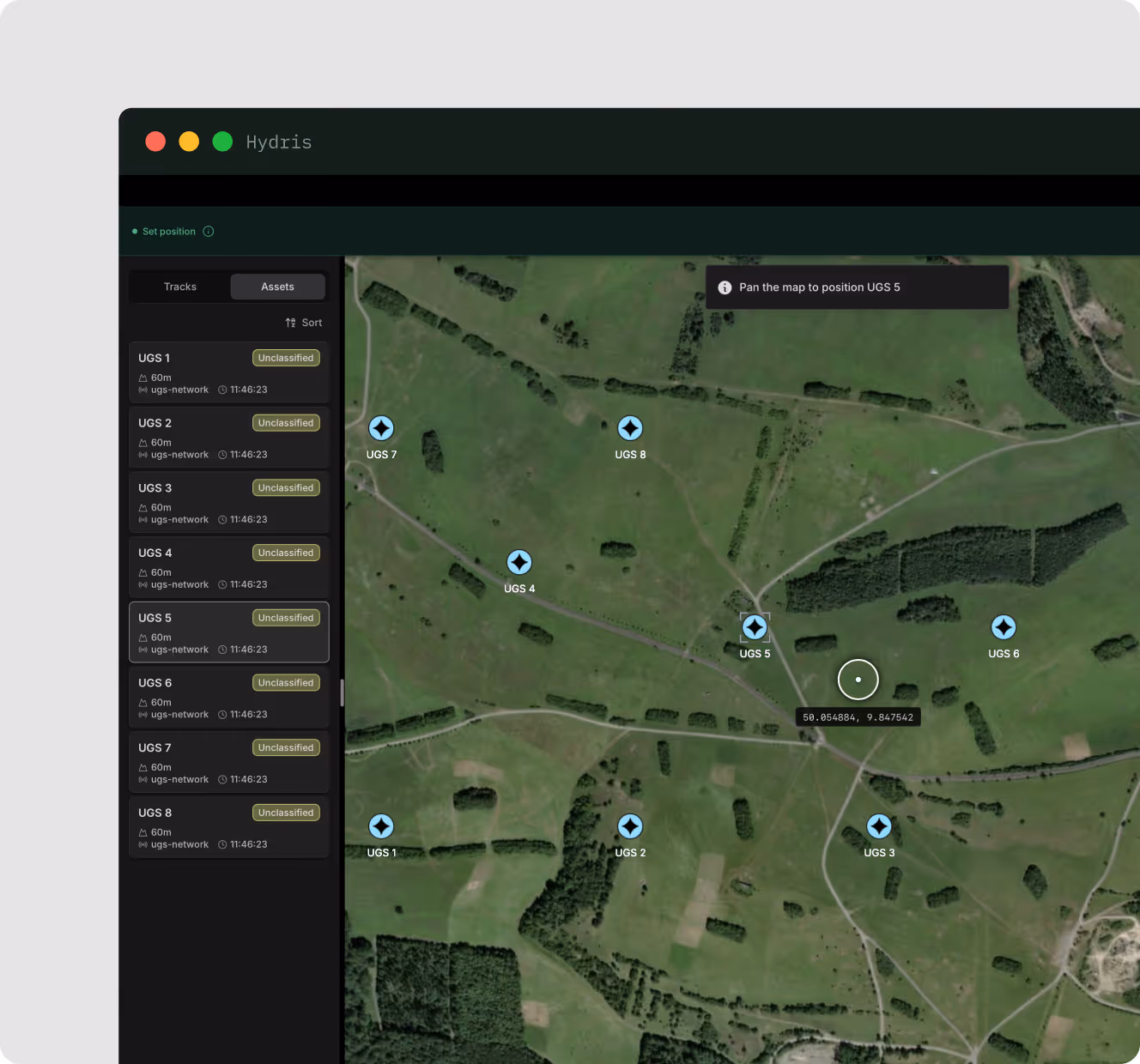The width and height of the screenshot is (1140, 1064).
Task: Click the info icon in pan map notification
Action: coord(725,287)
